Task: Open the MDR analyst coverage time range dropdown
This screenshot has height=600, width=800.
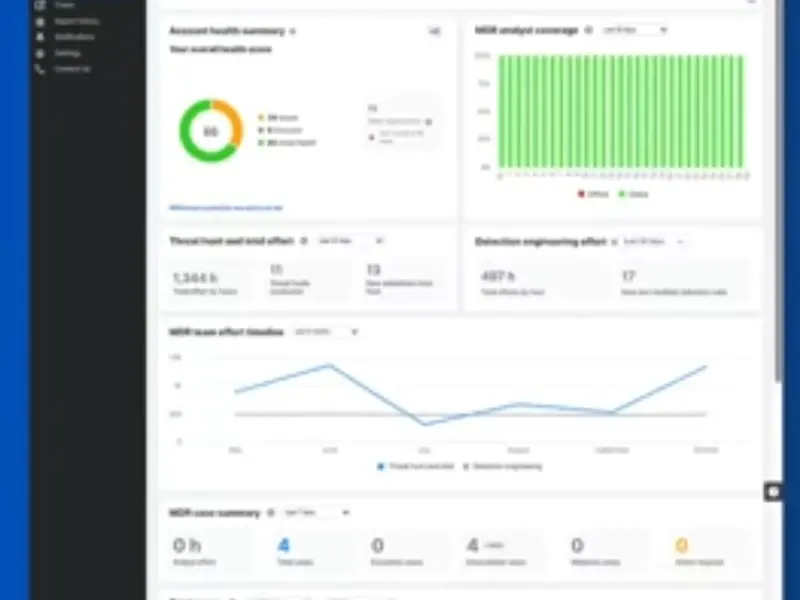Action: coord(635,31)
